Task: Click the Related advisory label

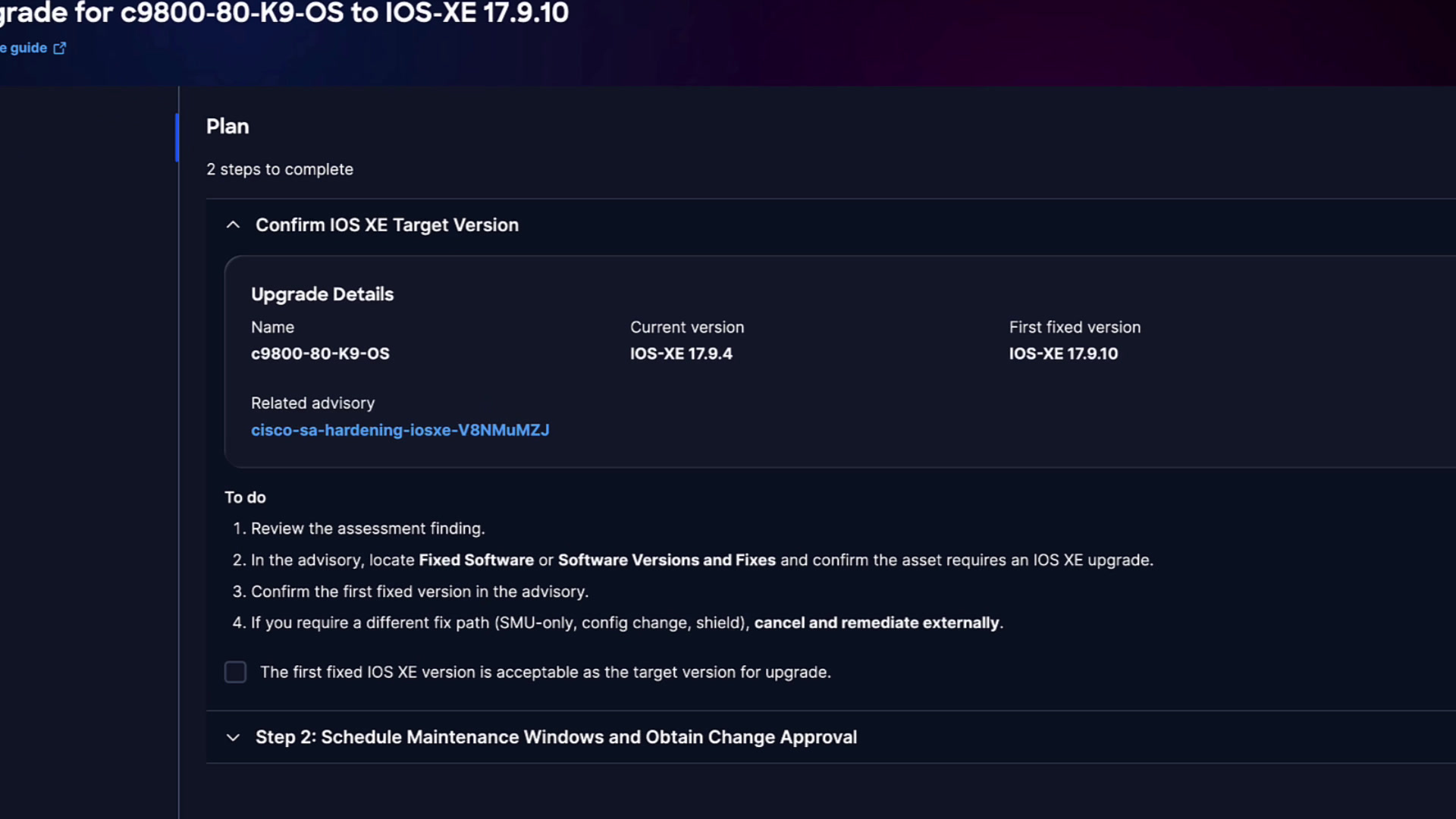Action: pos(312,403)
